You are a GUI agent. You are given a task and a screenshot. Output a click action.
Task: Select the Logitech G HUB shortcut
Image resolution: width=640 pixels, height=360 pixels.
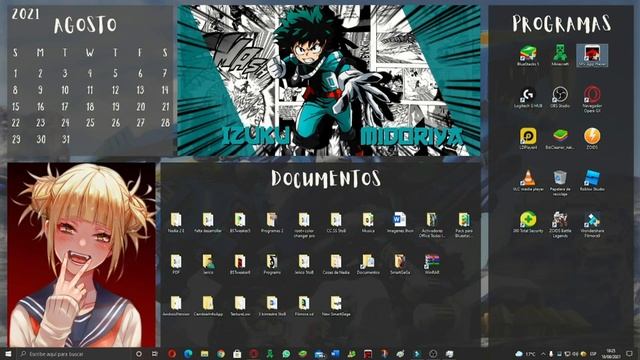[x=528, y=97]
